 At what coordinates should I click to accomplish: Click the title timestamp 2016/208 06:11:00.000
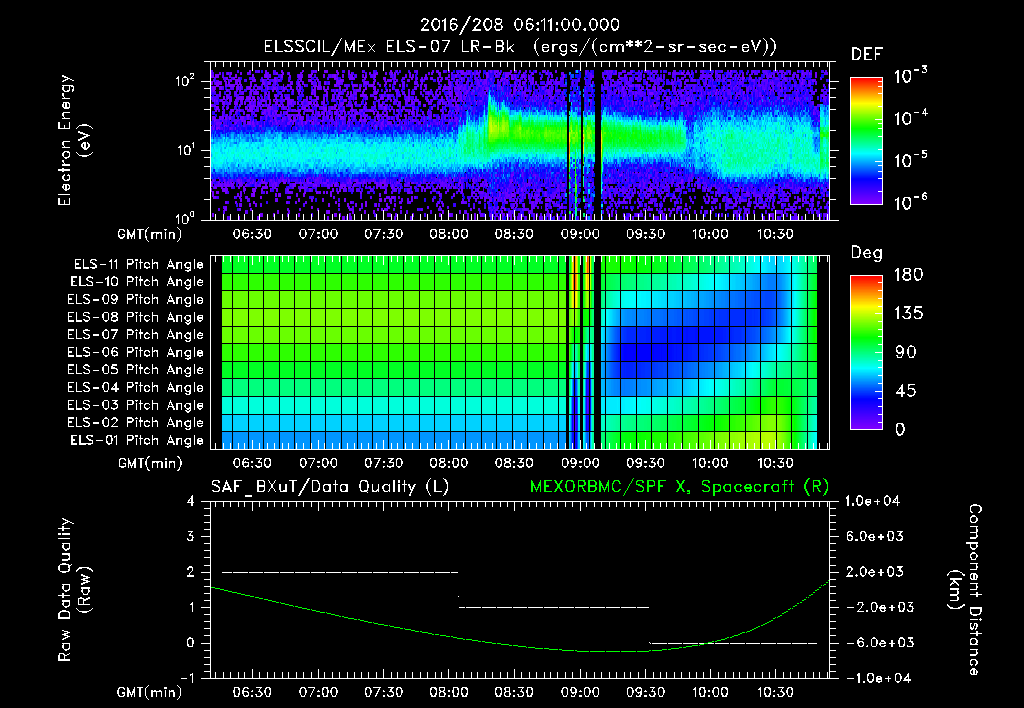(519, 25)
